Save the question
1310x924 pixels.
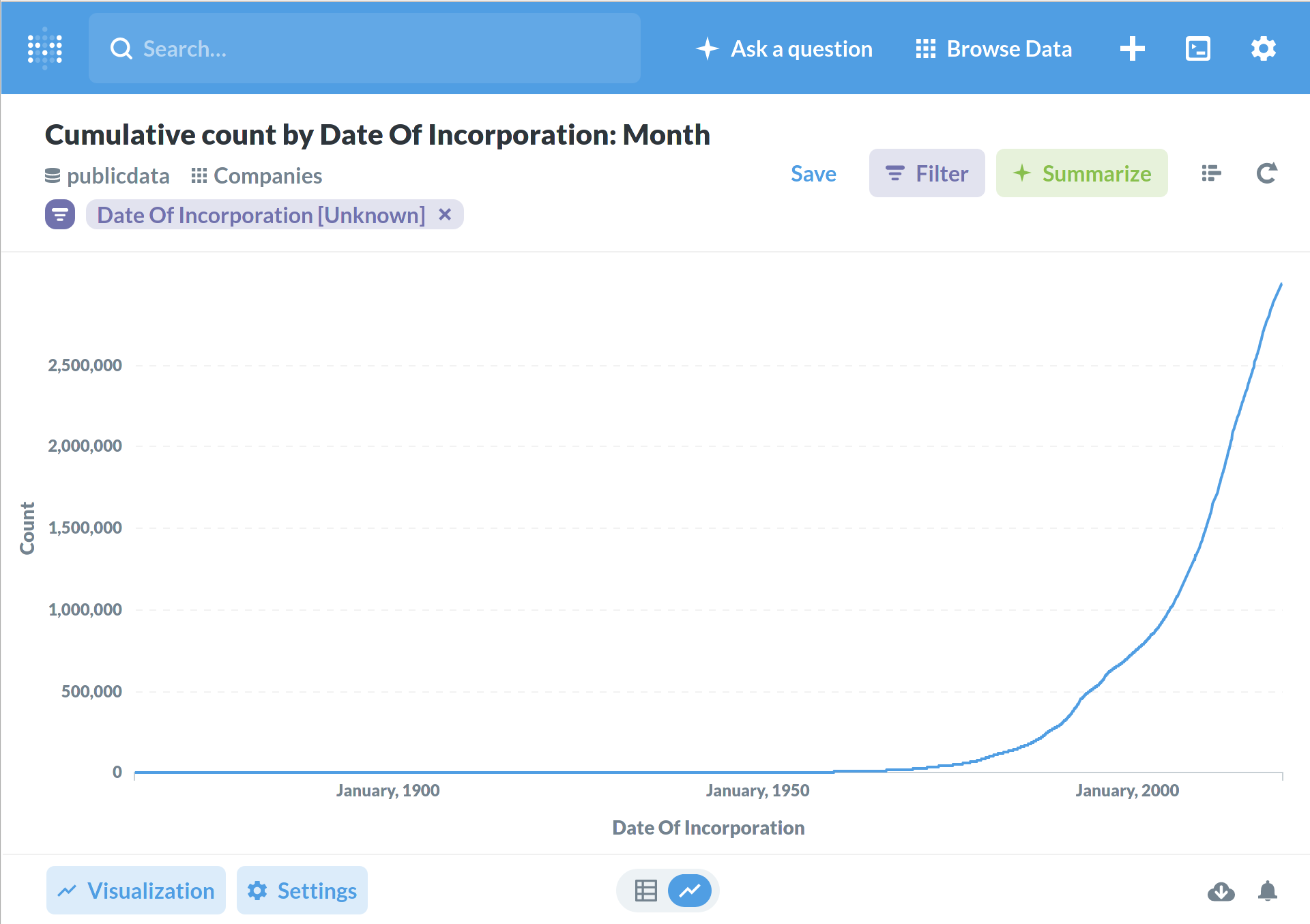click(x=813, y=173)
